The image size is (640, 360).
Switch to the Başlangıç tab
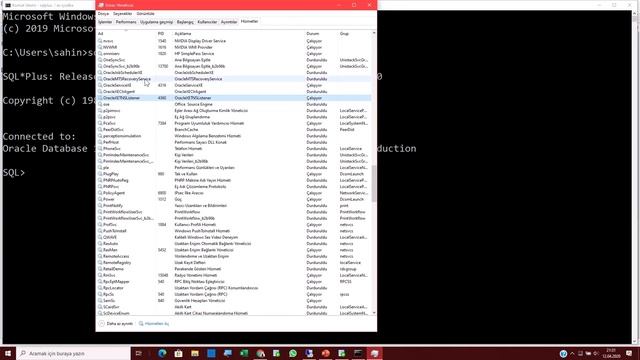185,22
